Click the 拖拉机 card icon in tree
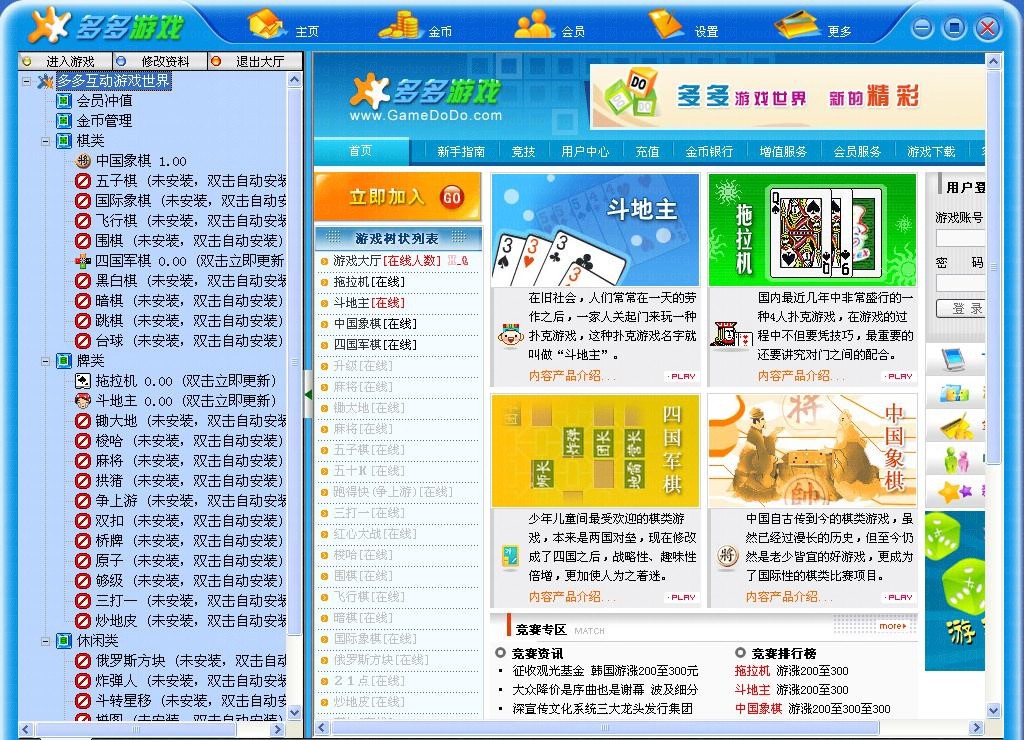 pyautogui.click(x=83, y=381)
